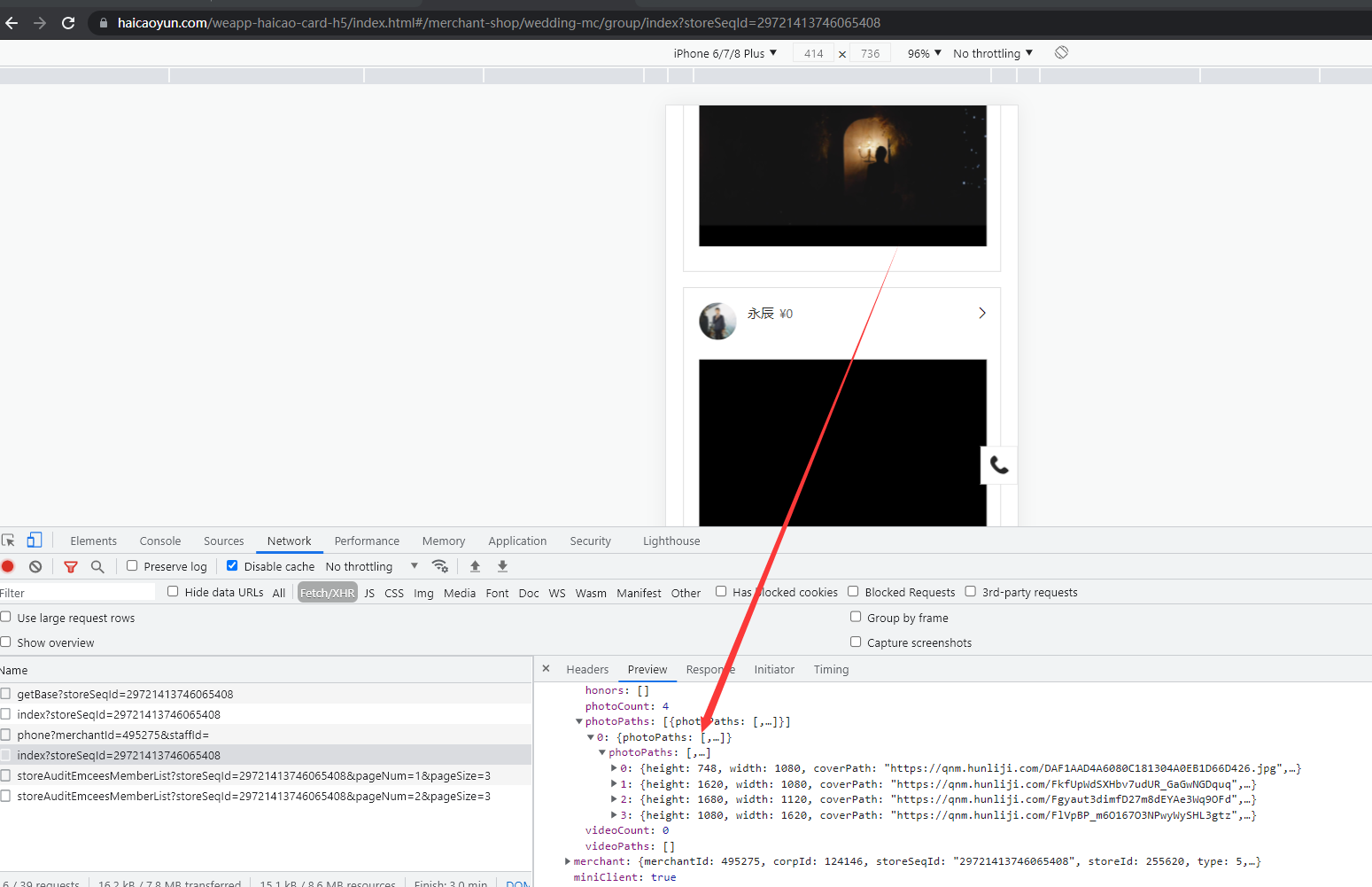
Task: Check Hide data URLs
Action: click(173, 591)
